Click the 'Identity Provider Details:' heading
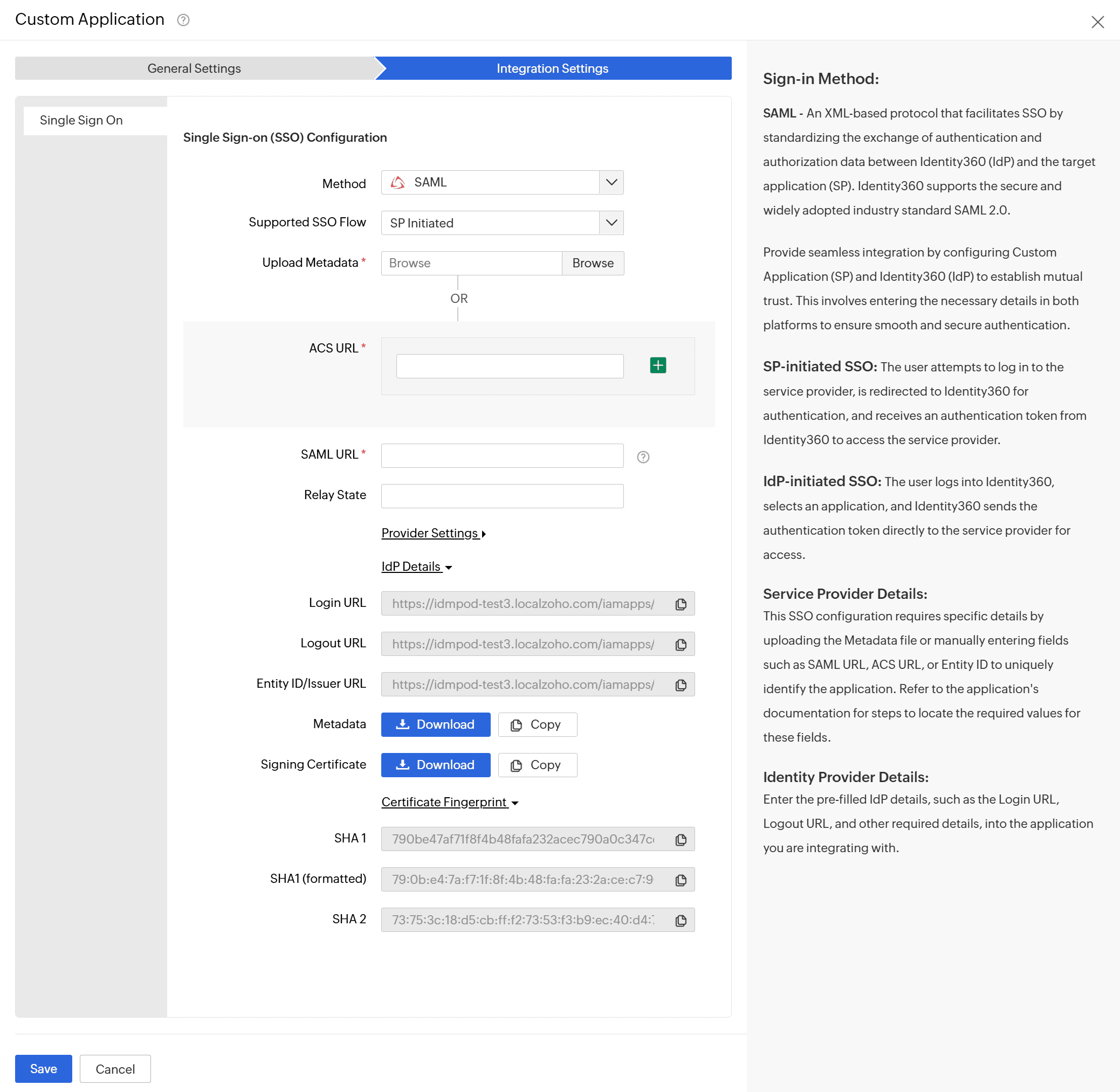1120x1092 pixels. click(x=845, y=777)
